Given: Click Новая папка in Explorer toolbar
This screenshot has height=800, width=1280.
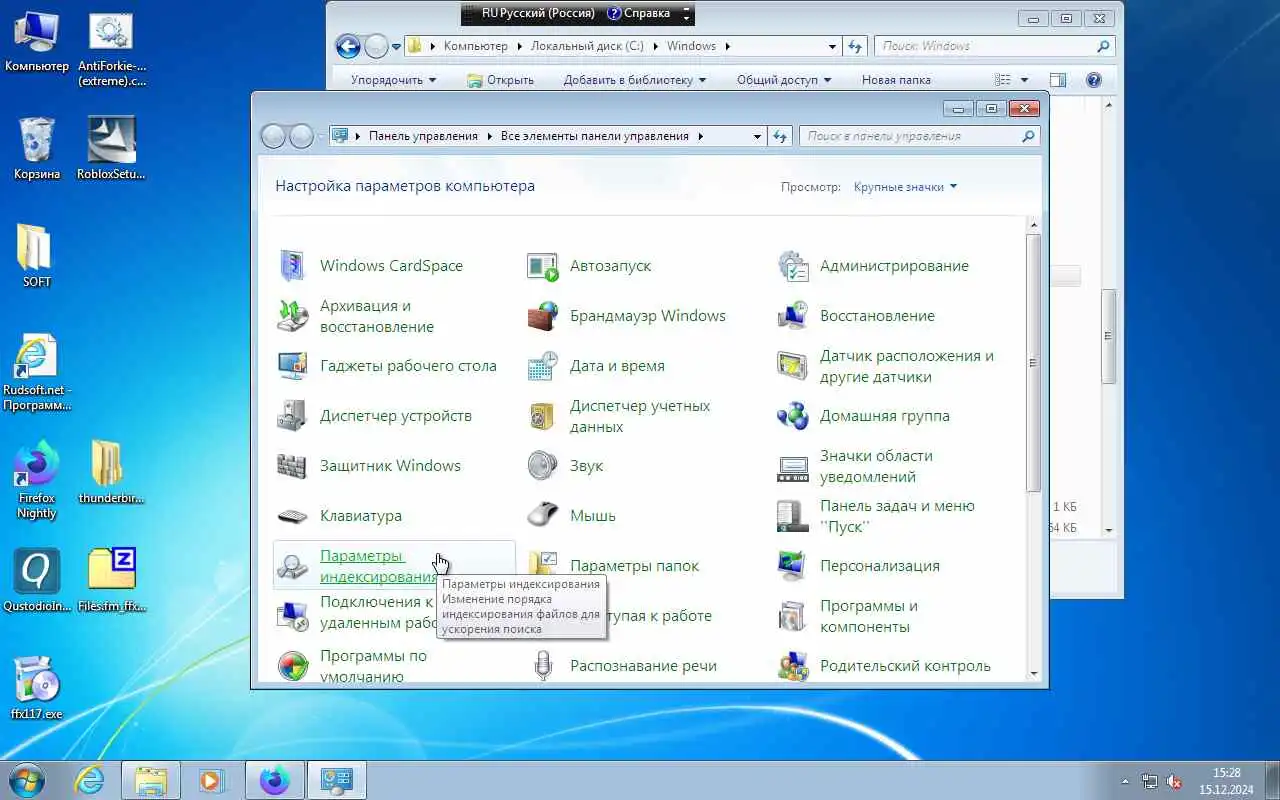Looking at the screenshot, I should click(896, 80).
